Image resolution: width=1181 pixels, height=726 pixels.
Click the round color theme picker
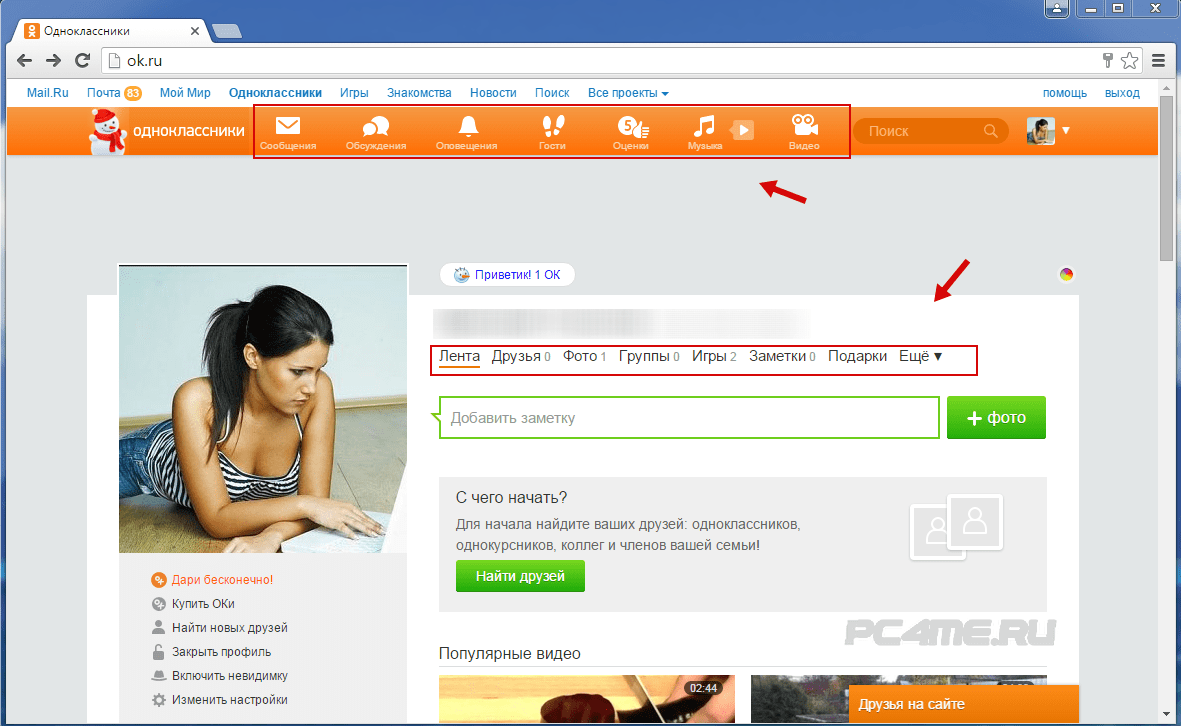coord(1066,275)
